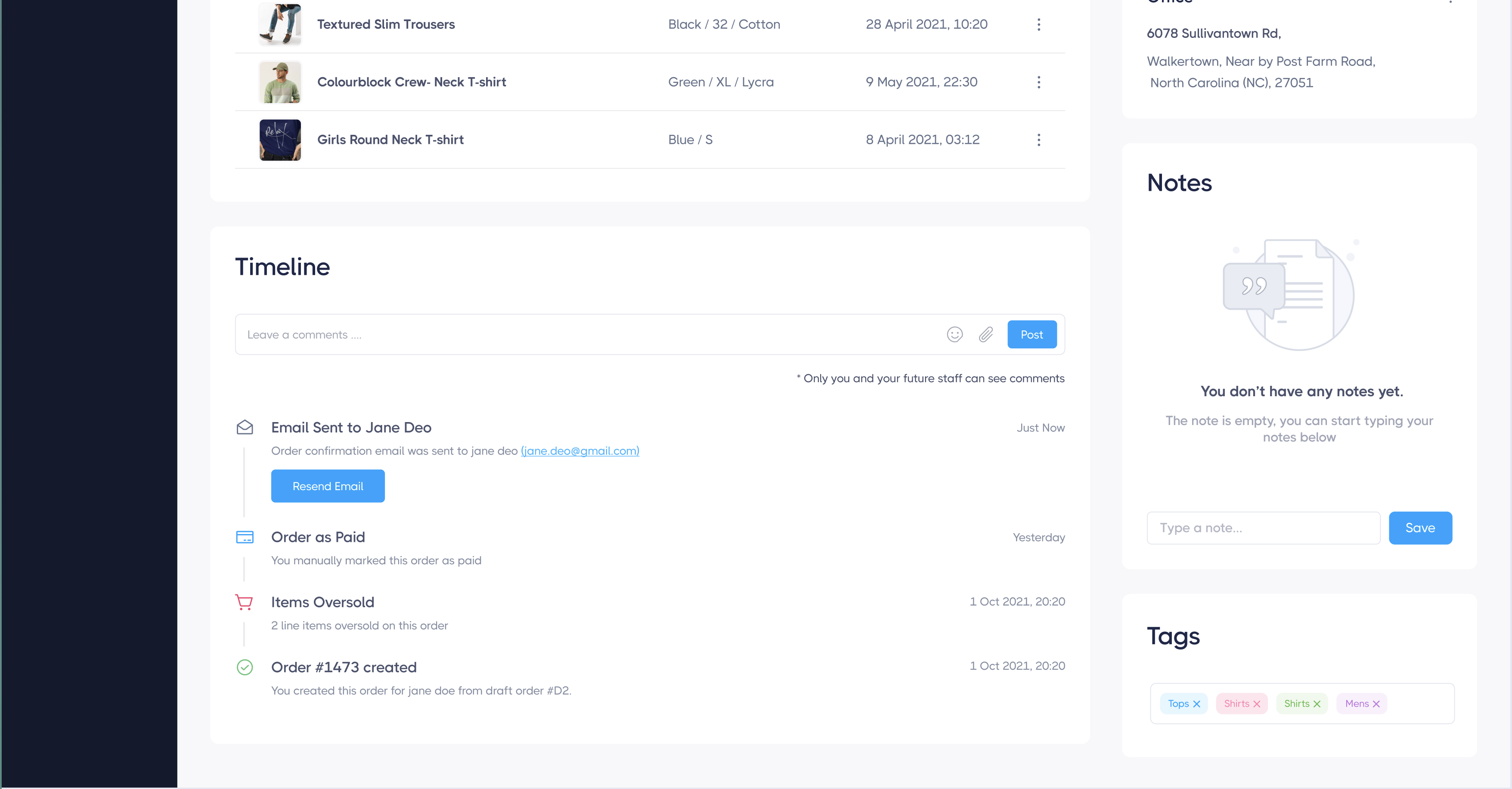The width and height of the screenshot is (1512, 789).
Task: Open the emoji picker in the comment box
Action: tap(954, 334)
